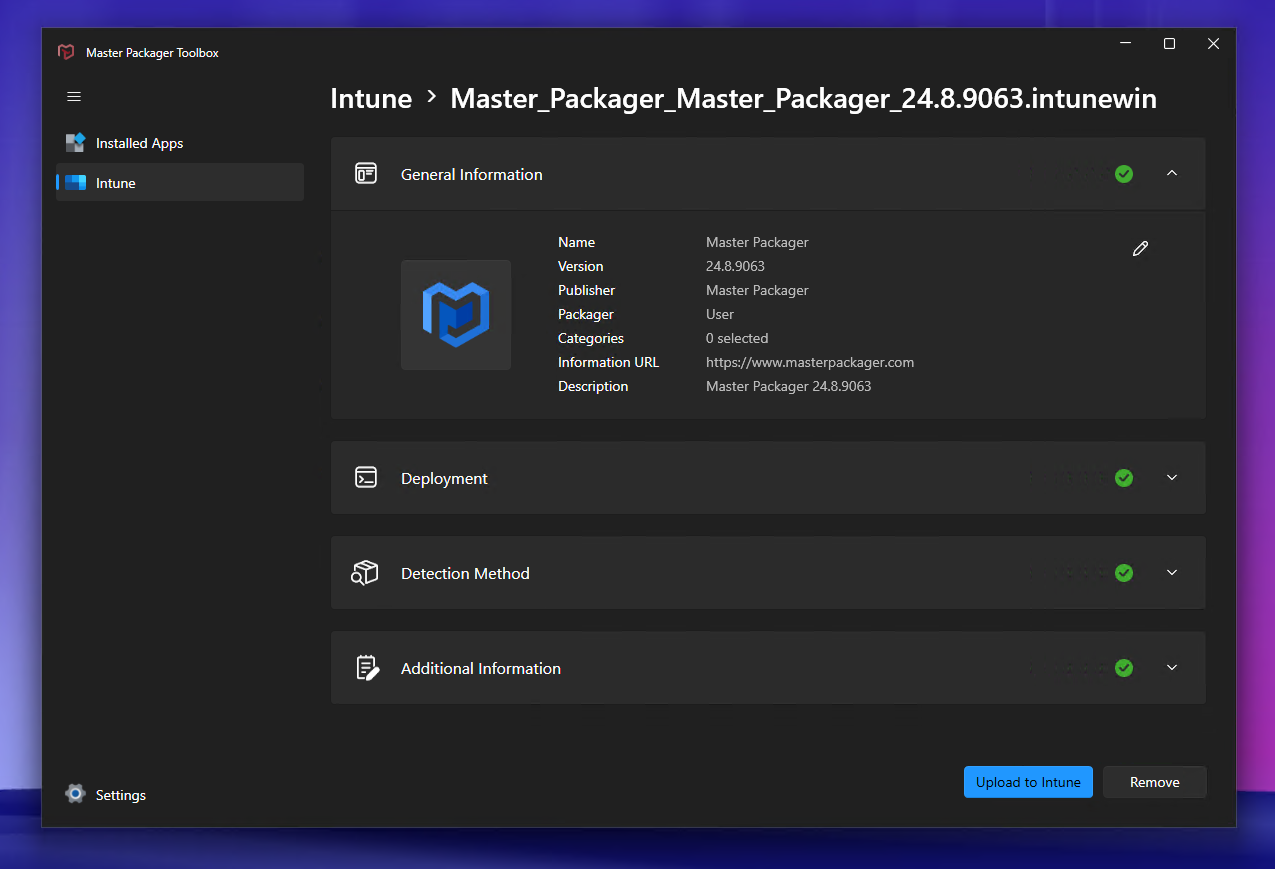Click the Name value Master Packager

coord(757,242)
